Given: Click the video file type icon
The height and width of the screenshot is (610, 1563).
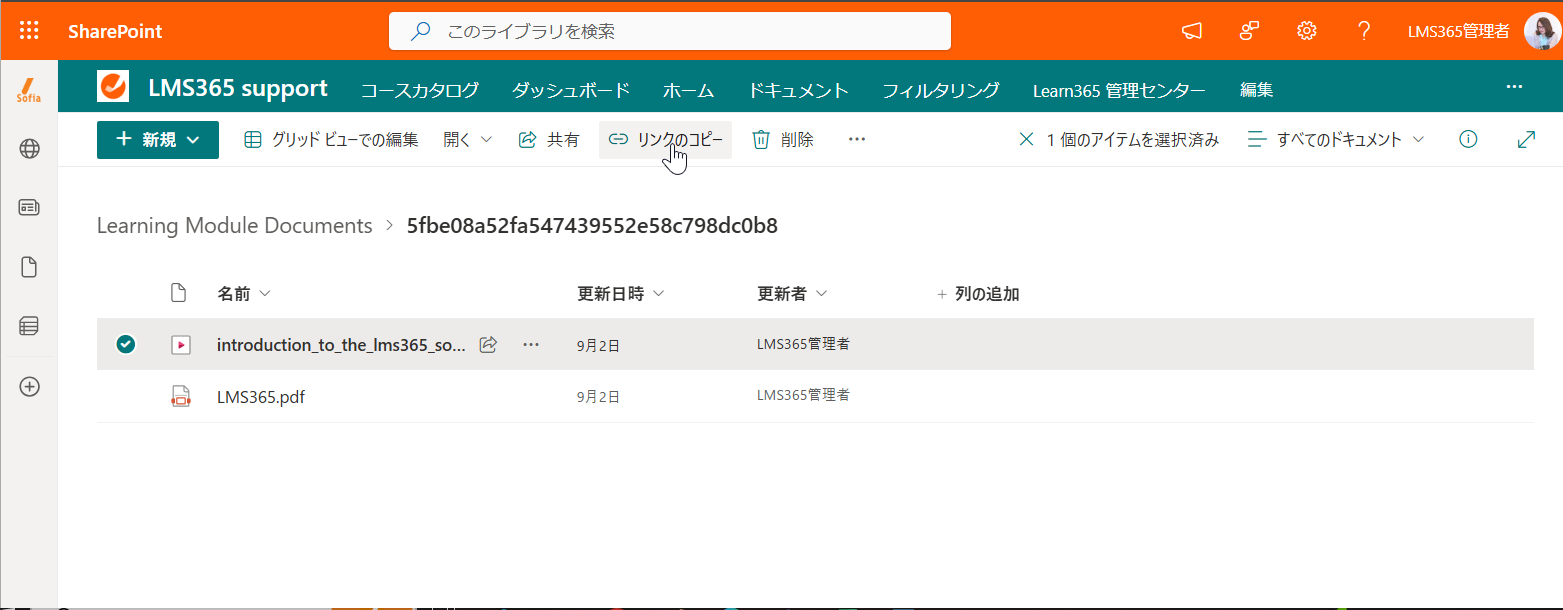Looking at the screenshot, I should 180,345.
